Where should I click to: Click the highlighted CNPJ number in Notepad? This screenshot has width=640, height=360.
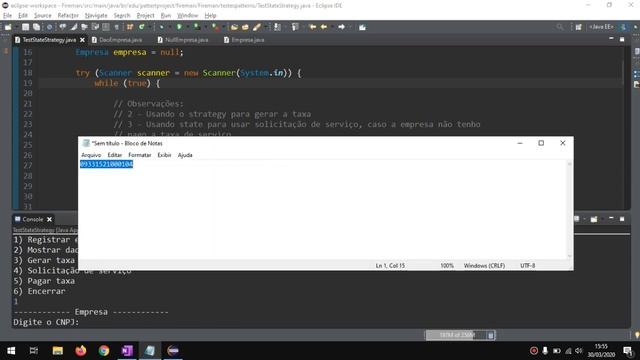pyautogui.click(x=107, y=164)
